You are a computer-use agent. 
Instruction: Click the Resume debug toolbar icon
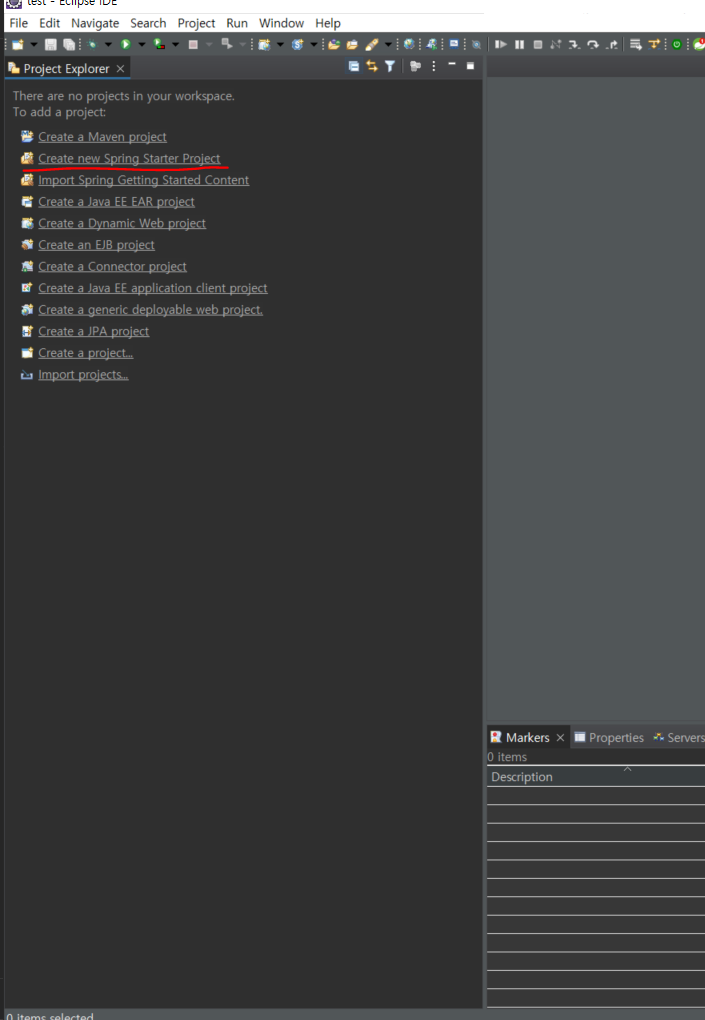[500, 44]
